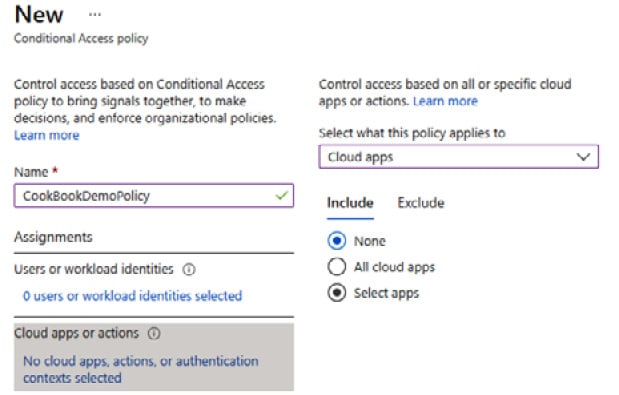The image size is (619, 395).
Task: Open Learn more link about cloud apps or actions
Action: [445, 101]
